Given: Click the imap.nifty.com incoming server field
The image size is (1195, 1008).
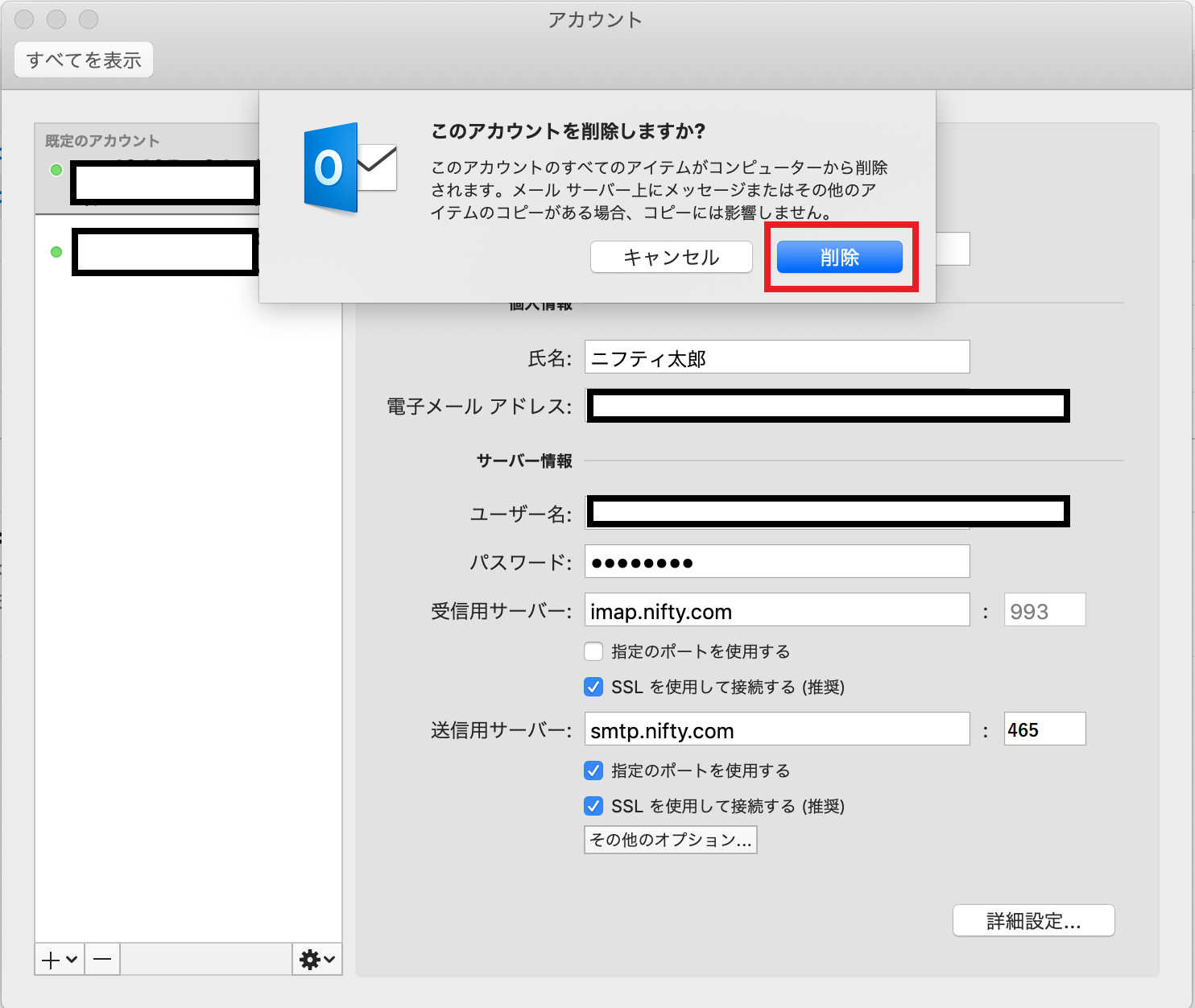Looking at the screenshot, I should point(776,610).
